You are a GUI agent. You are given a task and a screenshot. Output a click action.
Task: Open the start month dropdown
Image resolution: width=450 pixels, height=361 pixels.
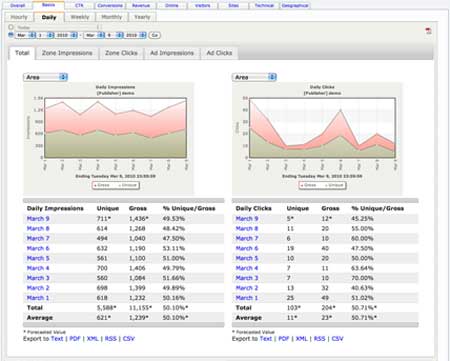tap(25, 35)
